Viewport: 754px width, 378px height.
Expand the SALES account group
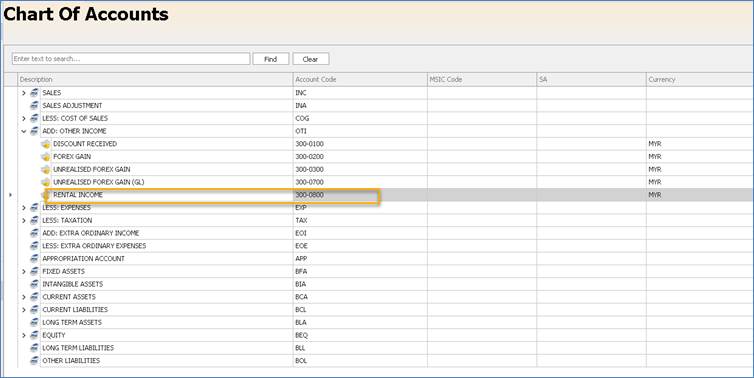click(24, 93)
